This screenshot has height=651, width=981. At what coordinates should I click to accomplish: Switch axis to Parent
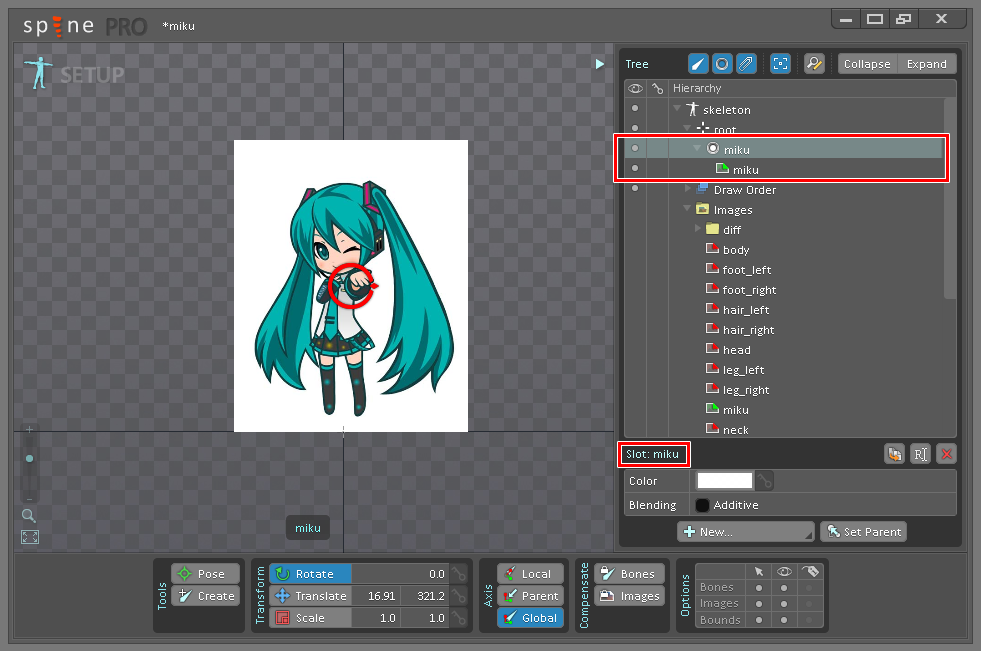531,596
